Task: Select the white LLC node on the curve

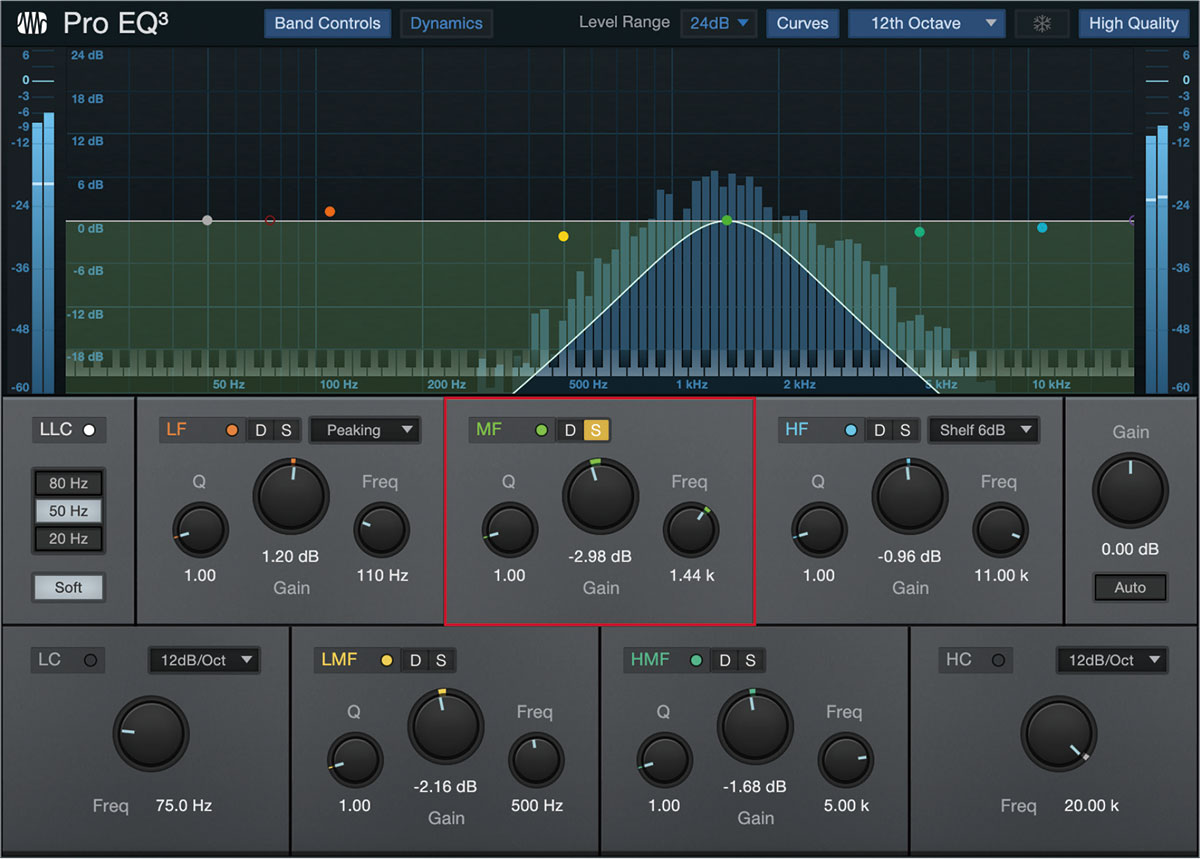Action: pos(207,220)
